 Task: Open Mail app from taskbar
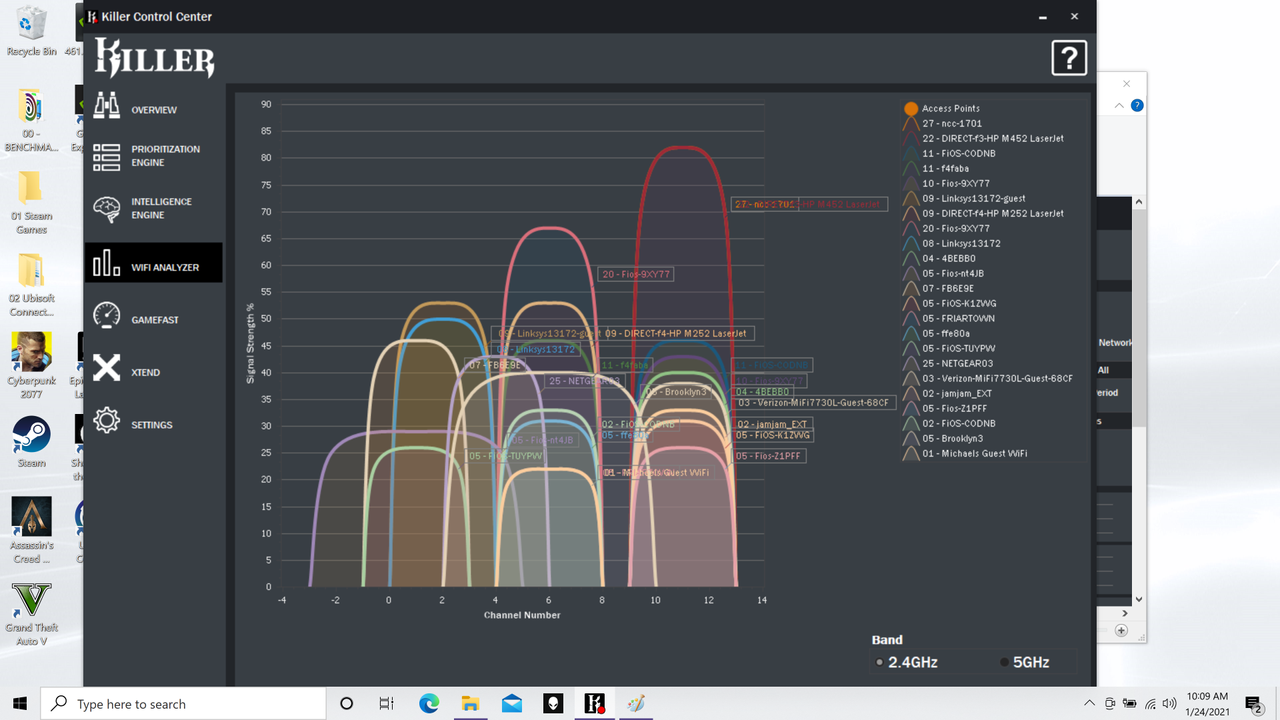(x=512, y=704)
